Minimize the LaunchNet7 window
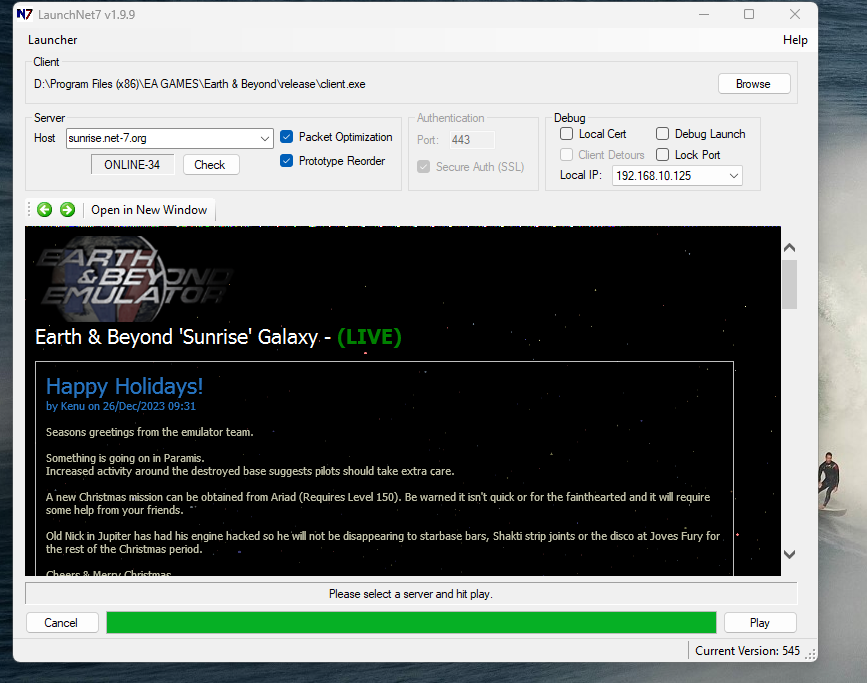867x683 pixels. point(704,14)
